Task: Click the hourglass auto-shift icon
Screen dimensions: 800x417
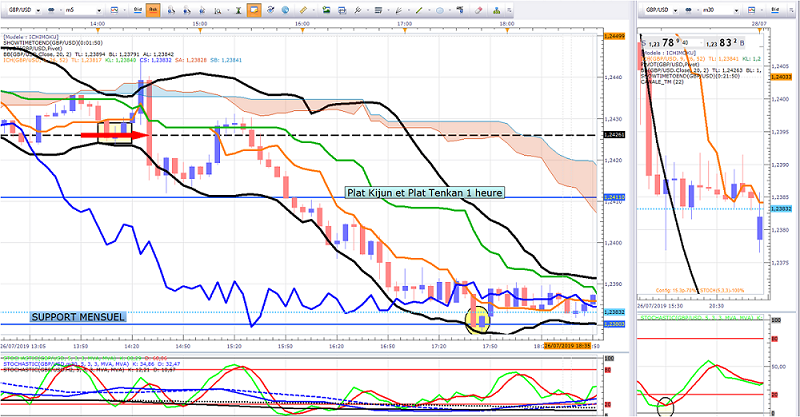Action: [238, 10]
